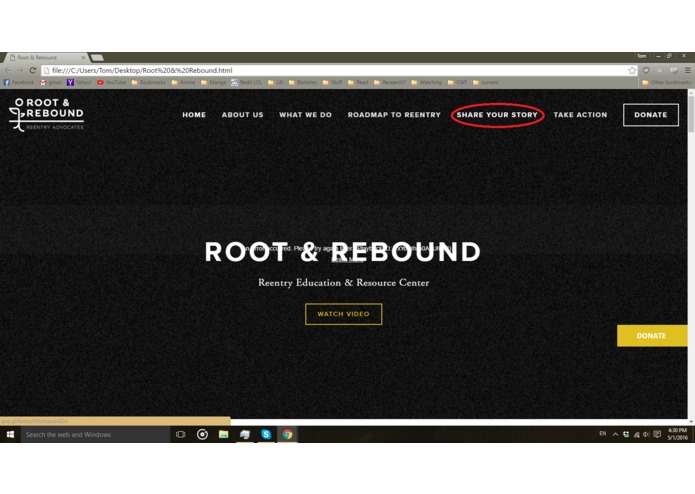Screen dimensions: 695x494
Task: Click the Root & Rebound logo
Action: [x=47, y=115]
